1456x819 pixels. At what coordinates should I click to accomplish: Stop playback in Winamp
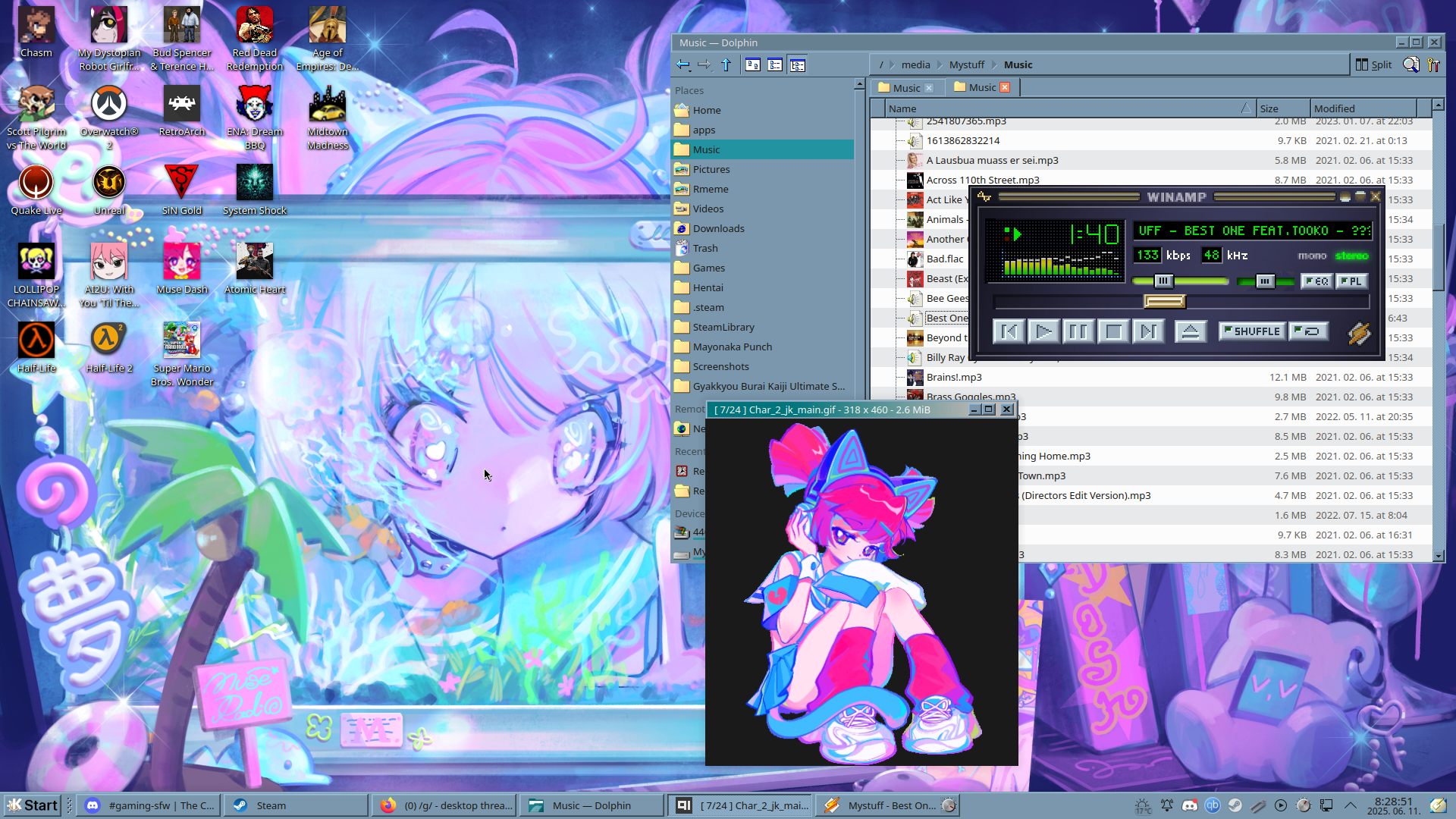[x=1113, y=331]
